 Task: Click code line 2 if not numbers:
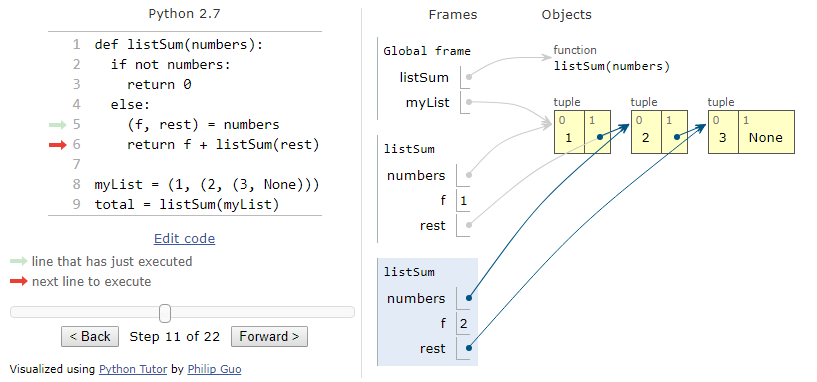coord(170,65)
